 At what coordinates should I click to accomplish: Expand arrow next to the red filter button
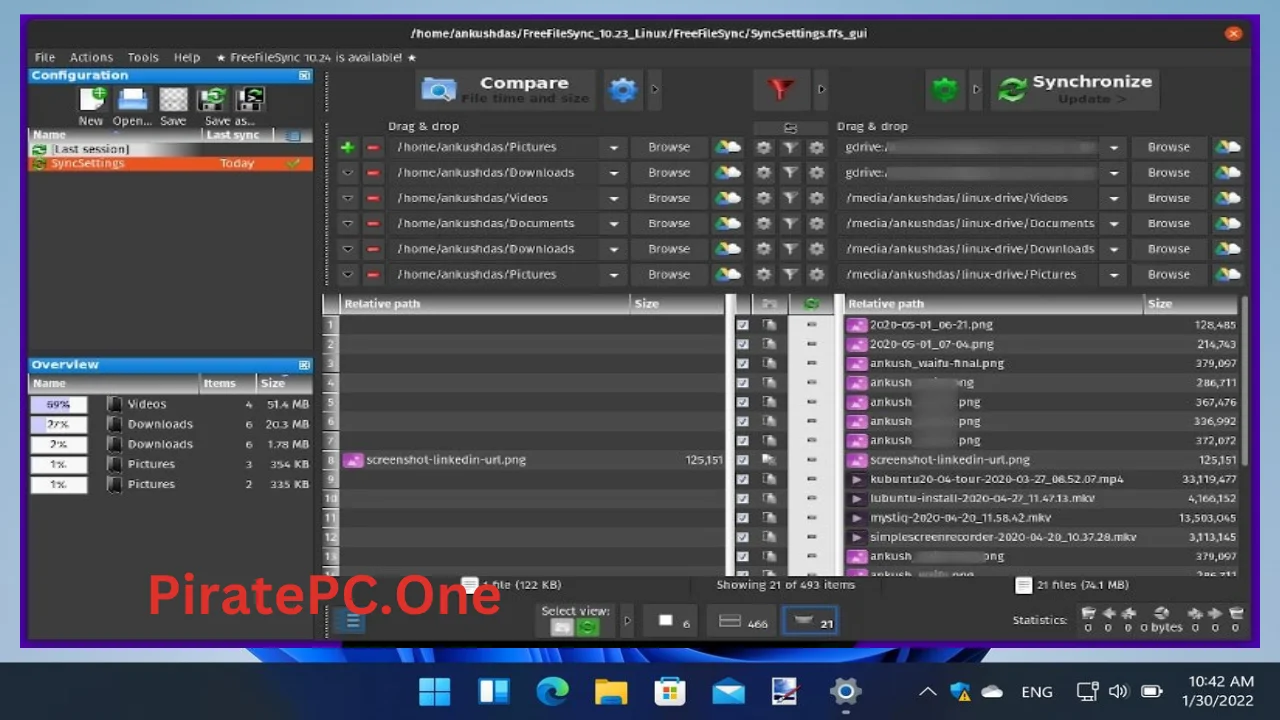pos(821,90)
